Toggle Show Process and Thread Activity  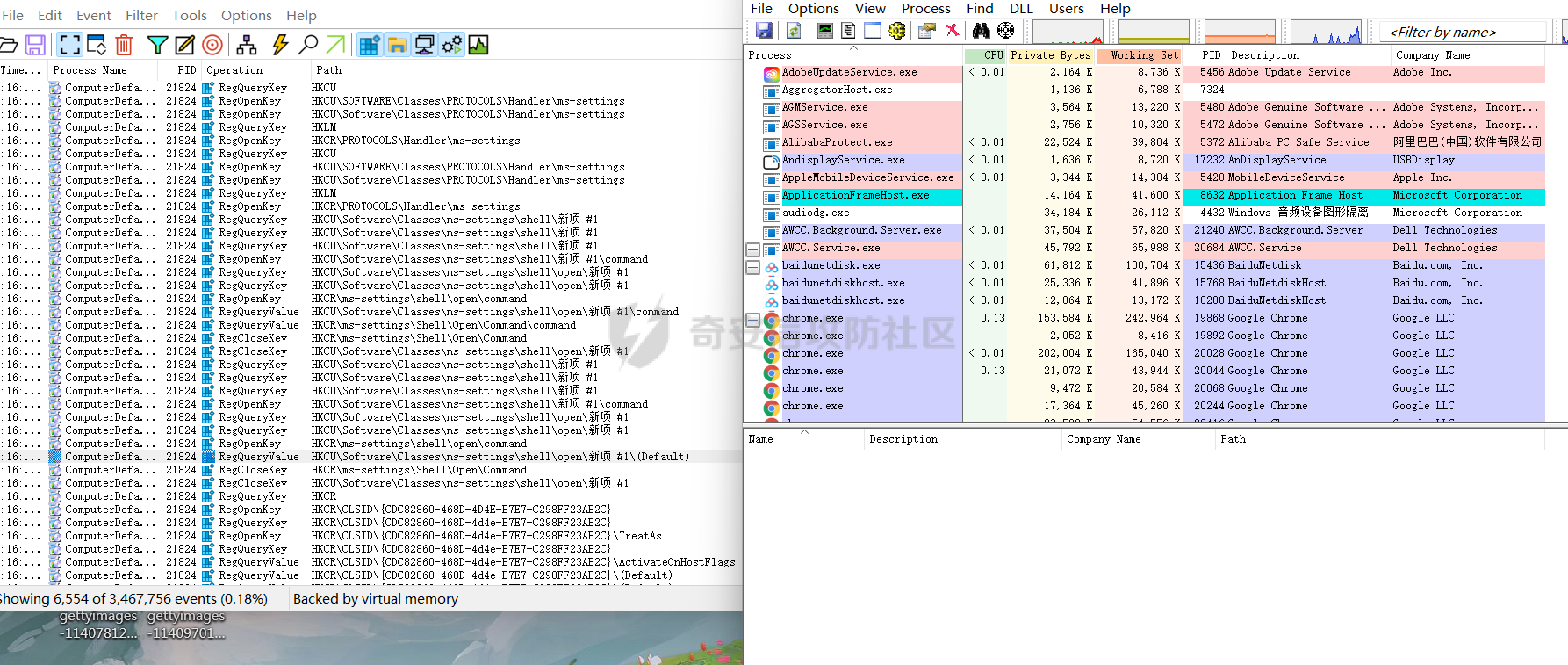452,45
